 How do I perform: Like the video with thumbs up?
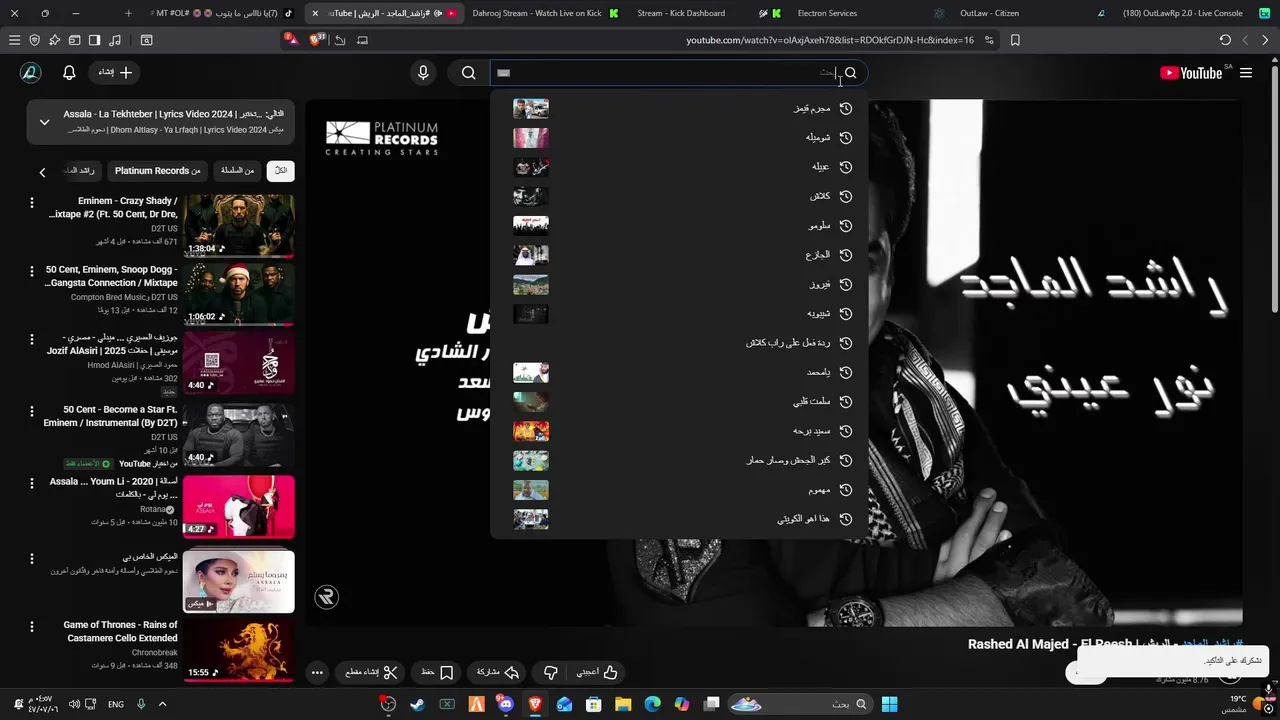pos(597,673)
